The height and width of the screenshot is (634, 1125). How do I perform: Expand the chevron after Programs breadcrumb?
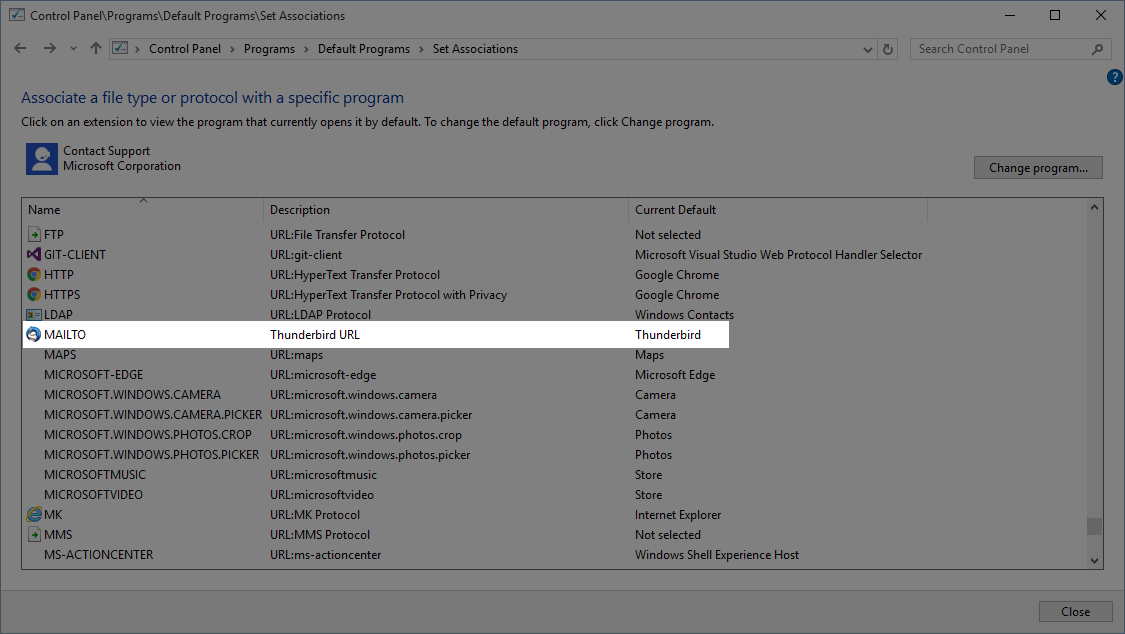pyautogui.click(x=306, y=49)
